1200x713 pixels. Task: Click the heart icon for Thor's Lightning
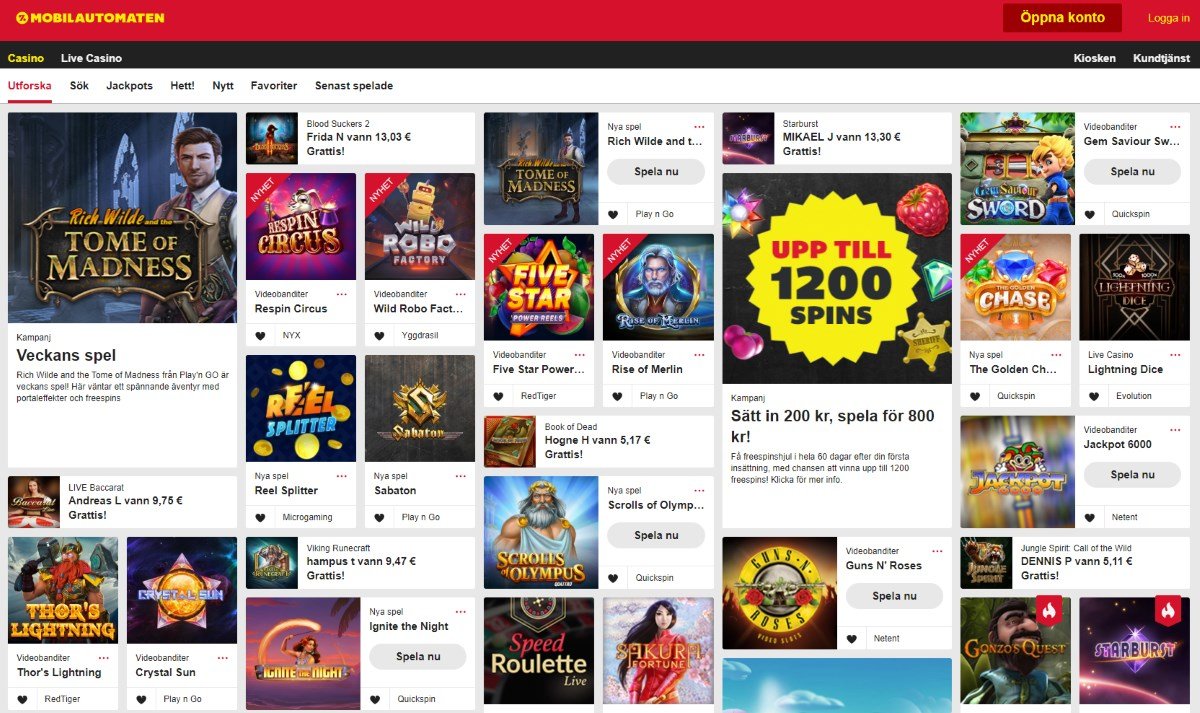tap(23, 699)
